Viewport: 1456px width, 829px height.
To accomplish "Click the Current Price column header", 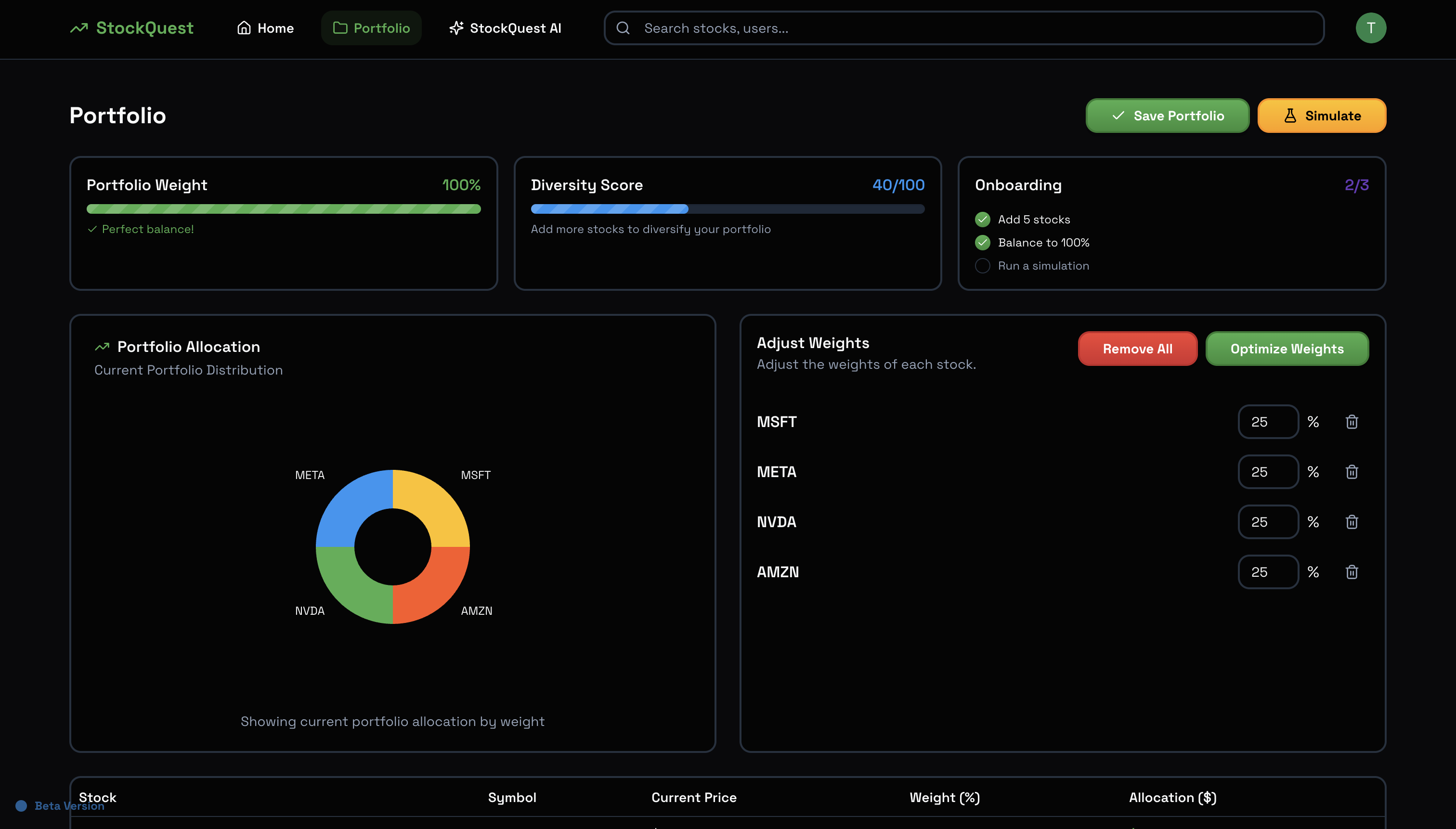I will [x=694, y=798].
